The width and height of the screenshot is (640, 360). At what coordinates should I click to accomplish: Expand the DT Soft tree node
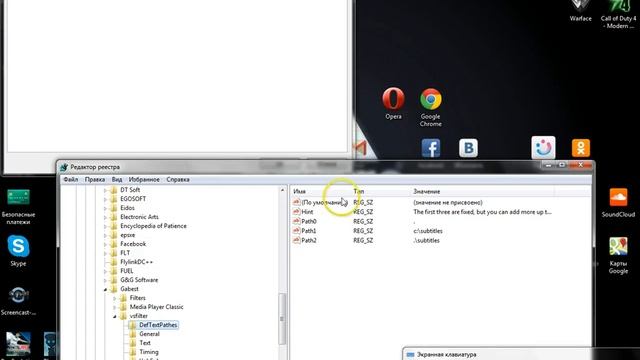(105, 190)
